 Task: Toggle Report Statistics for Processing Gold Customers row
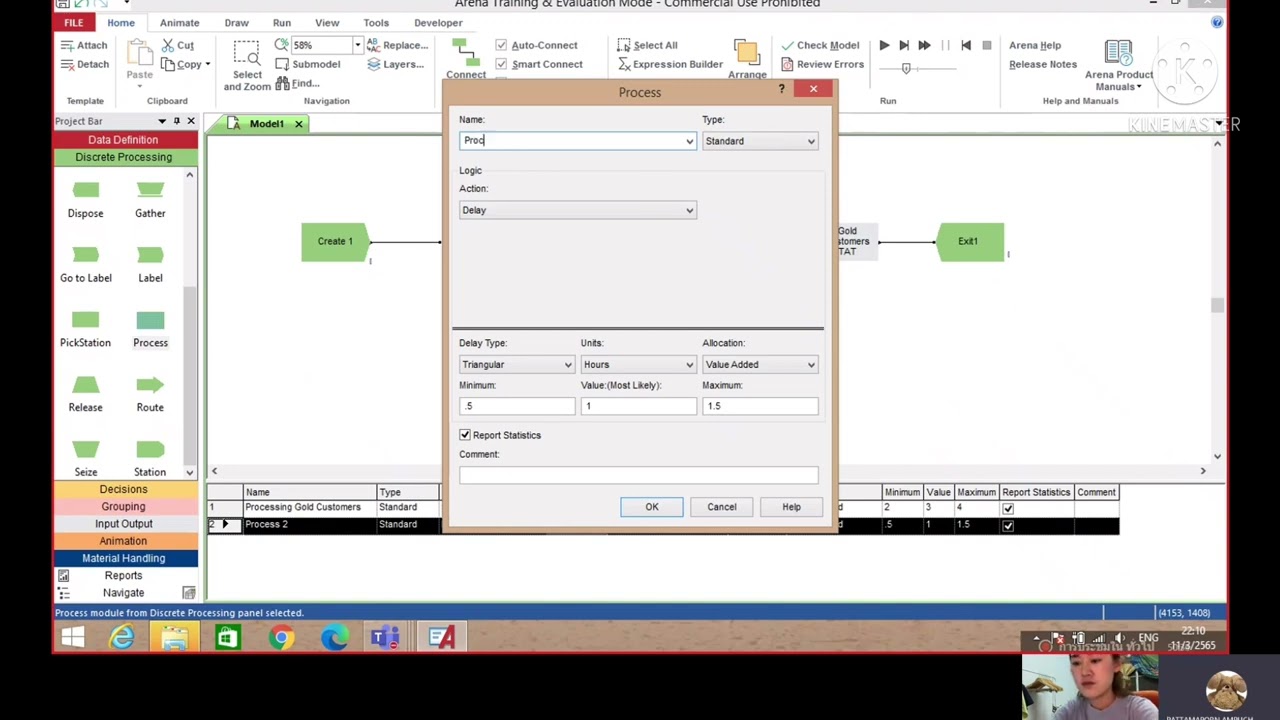click(x=1008, y=508)
